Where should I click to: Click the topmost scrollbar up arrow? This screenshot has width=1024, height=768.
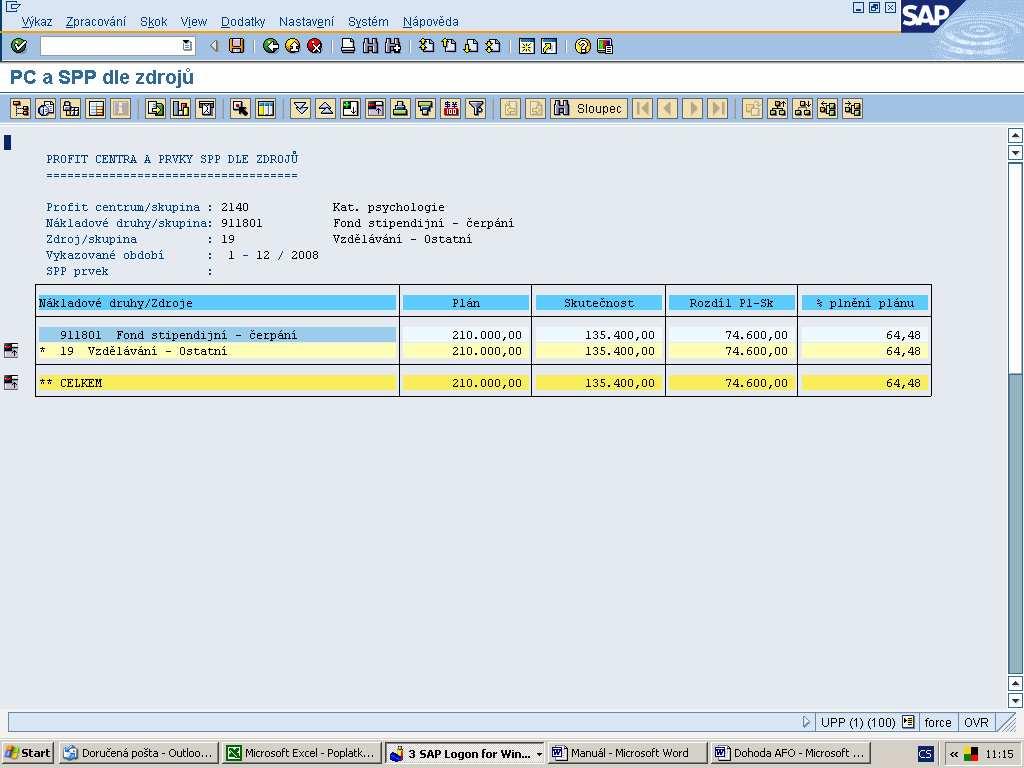pos(1015,136)
